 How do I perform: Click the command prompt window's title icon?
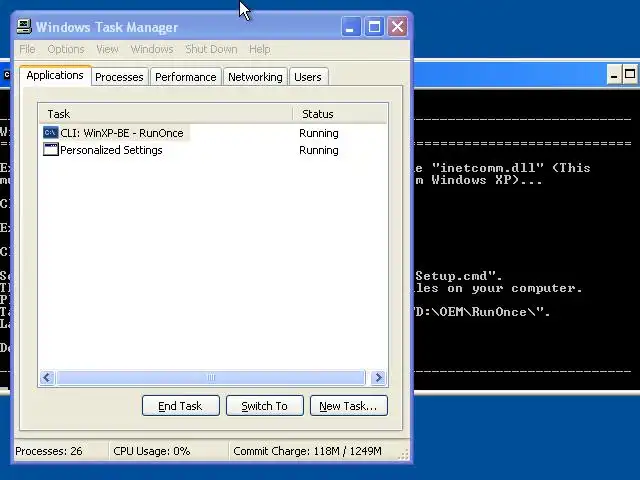6,75
